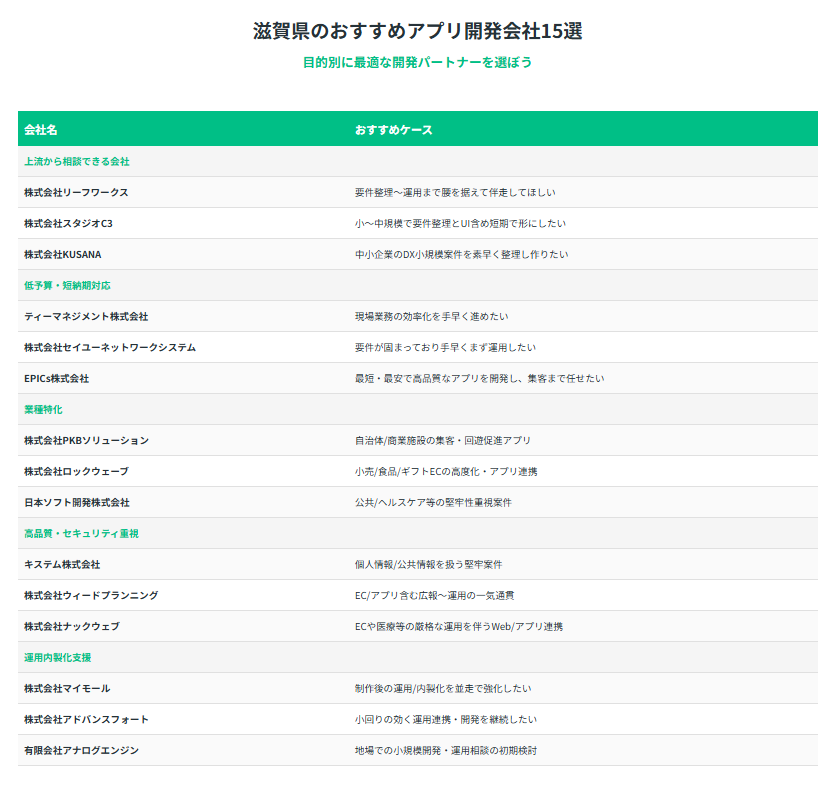Click the 会社名 column header

41,130
